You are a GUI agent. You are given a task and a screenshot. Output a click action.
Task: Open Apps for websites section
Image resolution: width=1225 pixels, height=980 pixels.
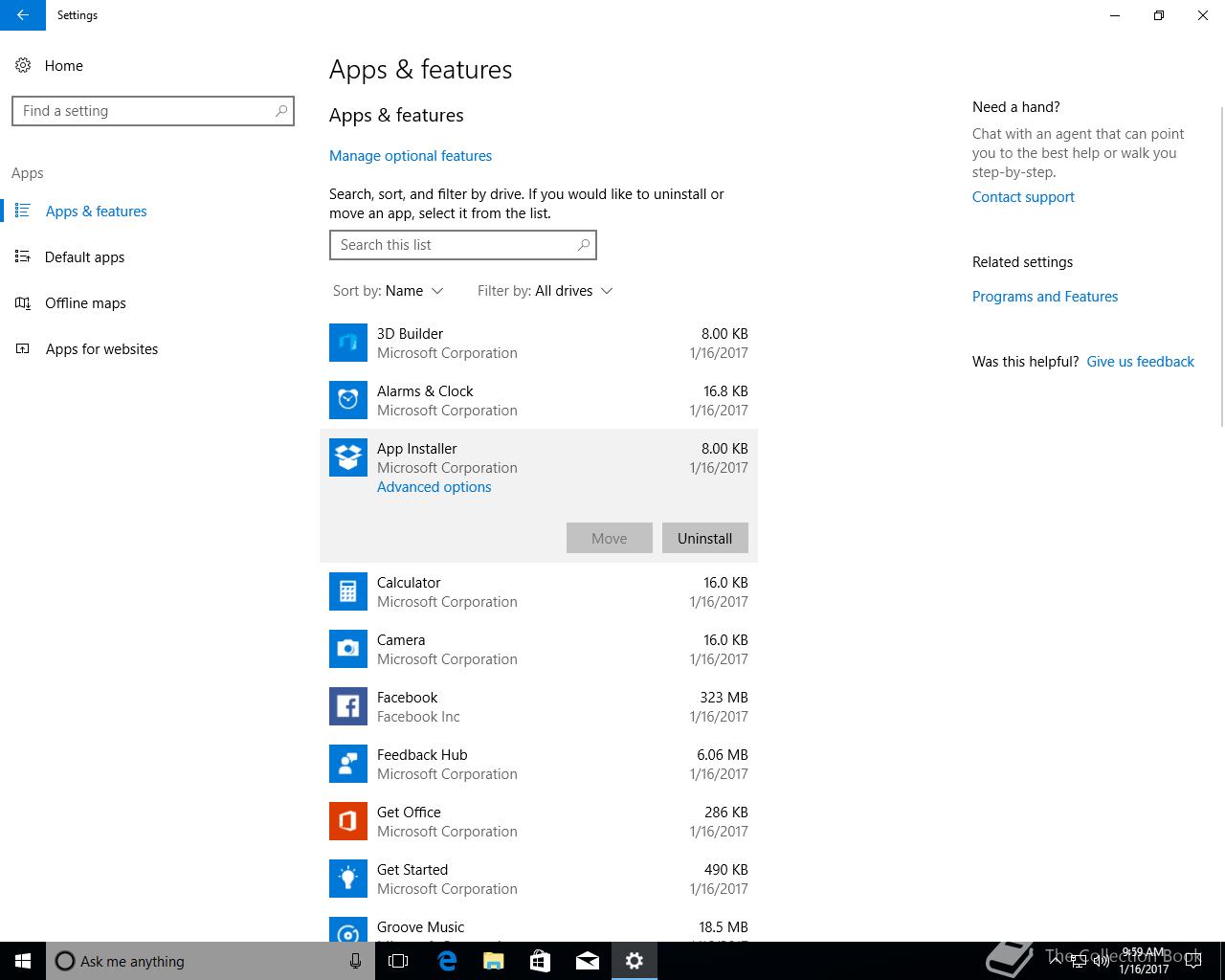[101, 349]
